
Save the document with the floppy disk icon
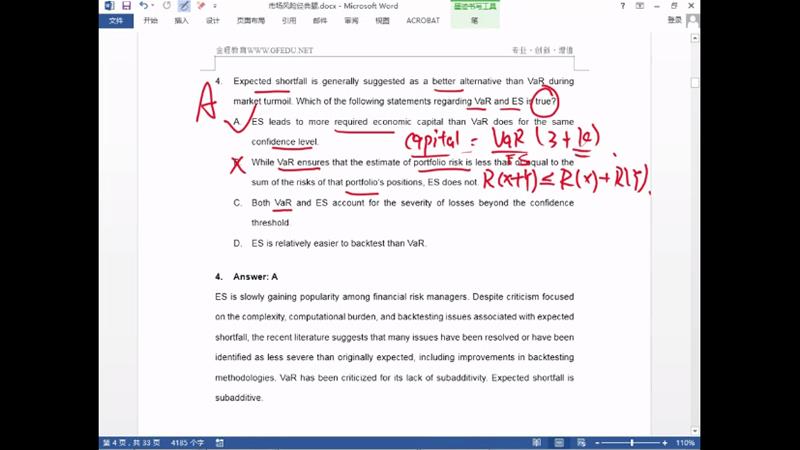[127, 6]
